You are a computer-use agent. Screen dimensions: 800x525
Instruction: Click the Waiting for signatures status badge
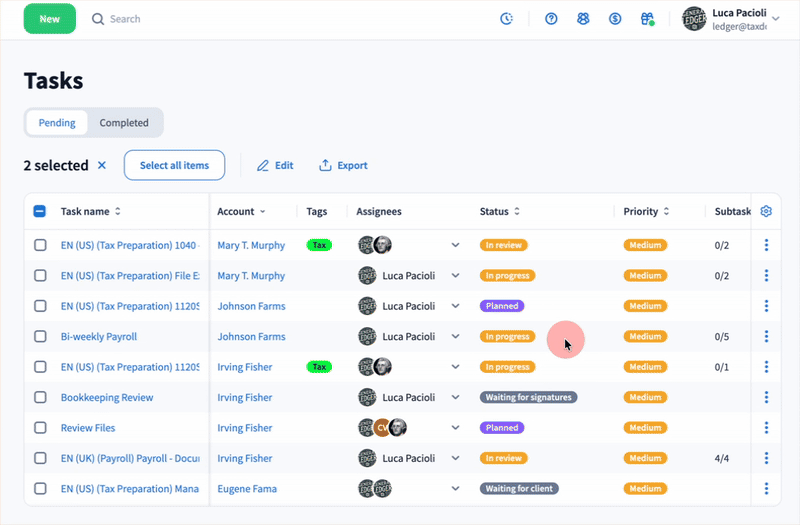pyautogui.click(x=528, y=397)
